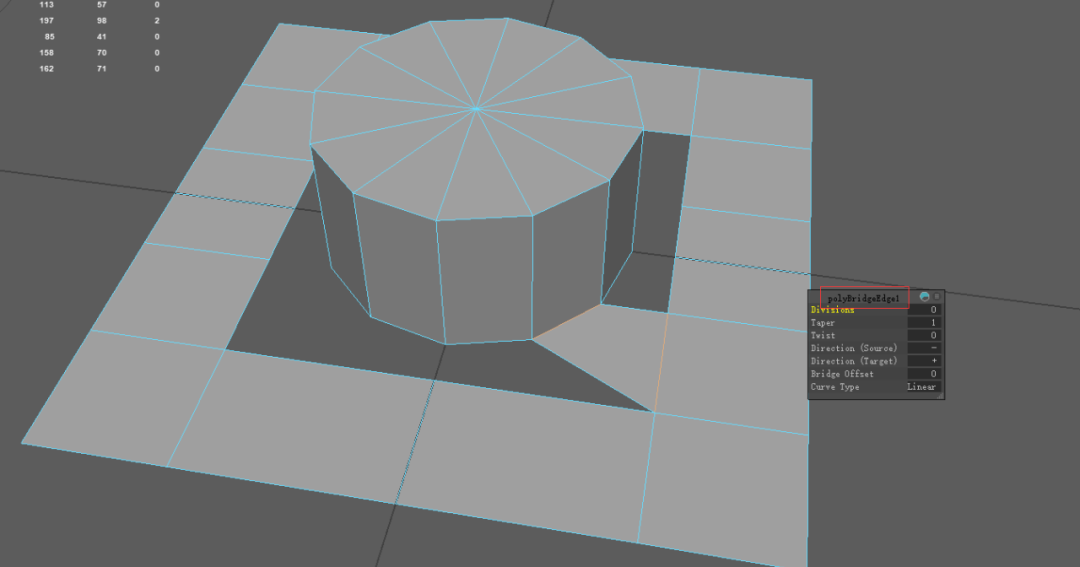1080x567 pixels.
Task: Open the Curve Type Linear dropdown
Action: point(923,387)
